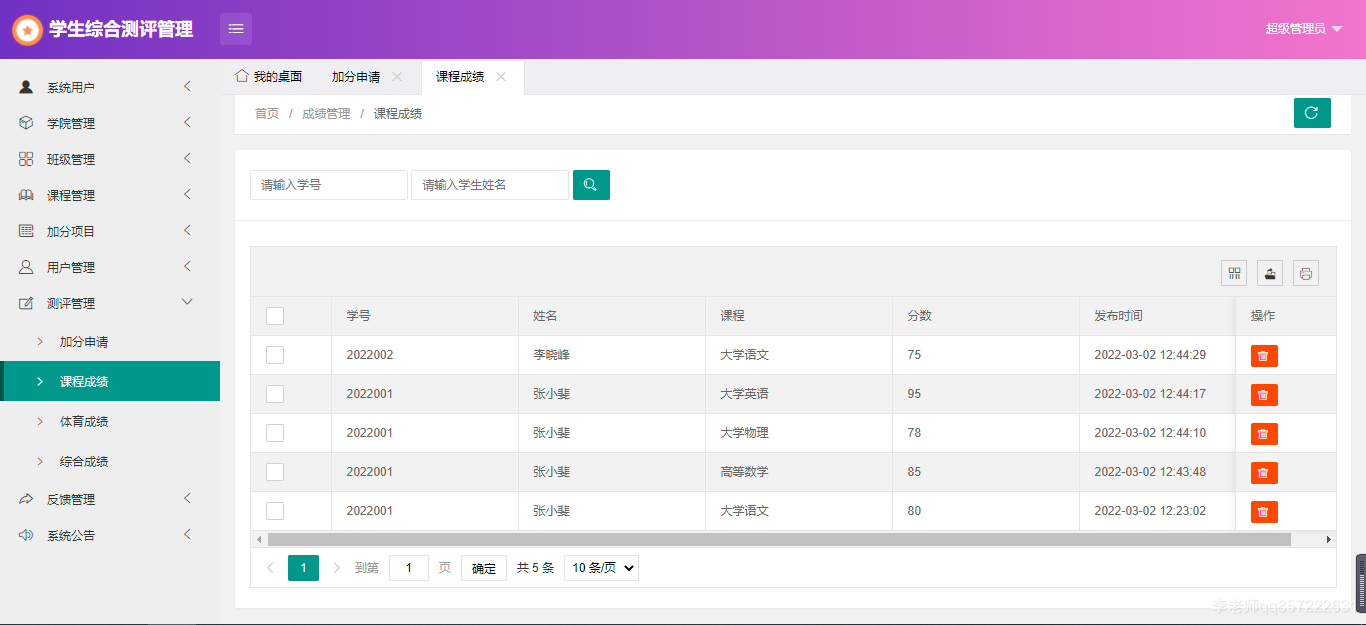The image size is (1366, 625).
Task: Click page number 1 button
Action: [303, 568]
